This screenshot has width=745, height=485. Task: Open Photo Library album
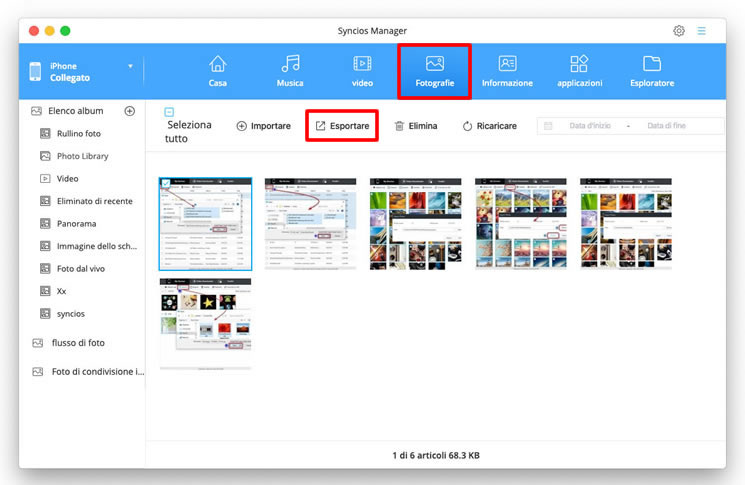point(83,156)
